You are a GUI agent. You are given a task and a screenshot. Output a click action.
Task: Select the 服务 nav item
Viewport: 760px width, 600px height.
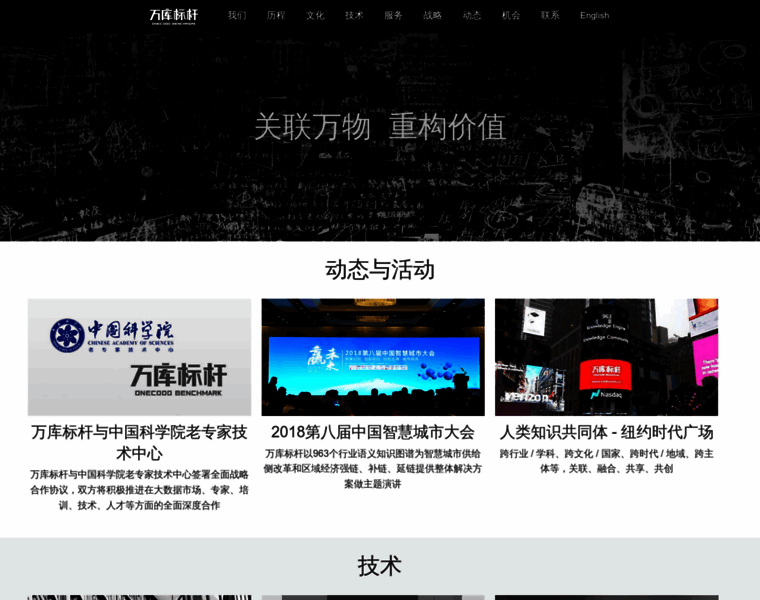click(393, 16)
